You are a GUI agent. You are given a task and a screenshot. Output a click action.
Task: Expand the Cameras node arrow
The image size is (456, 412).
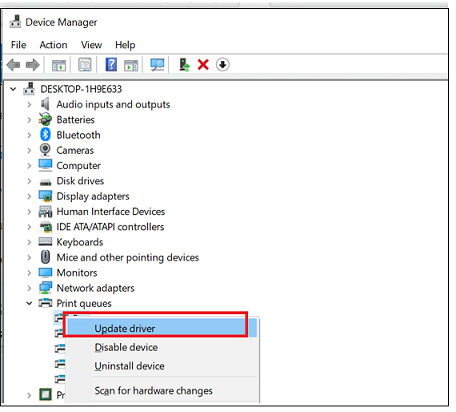pos(29,150)
